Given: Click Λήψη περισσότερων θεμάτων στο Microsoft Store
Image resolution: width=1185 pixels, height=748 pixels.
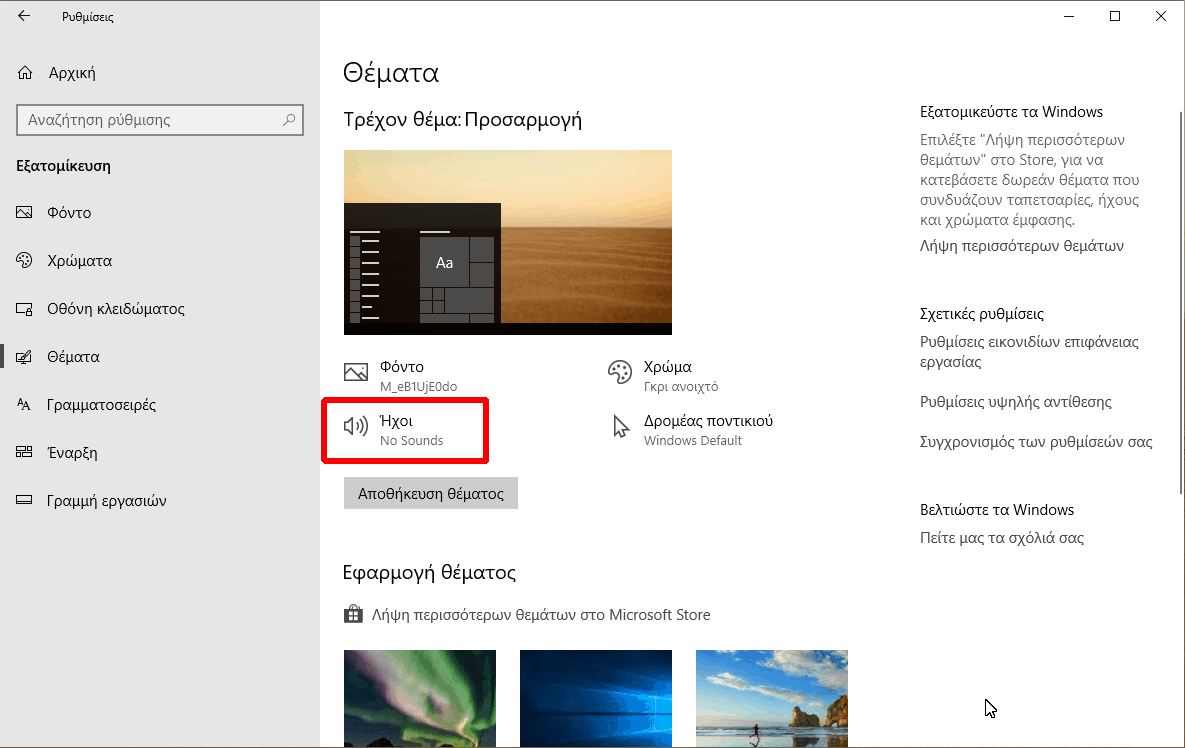Looking at the screenshot, I should point(541,615).
